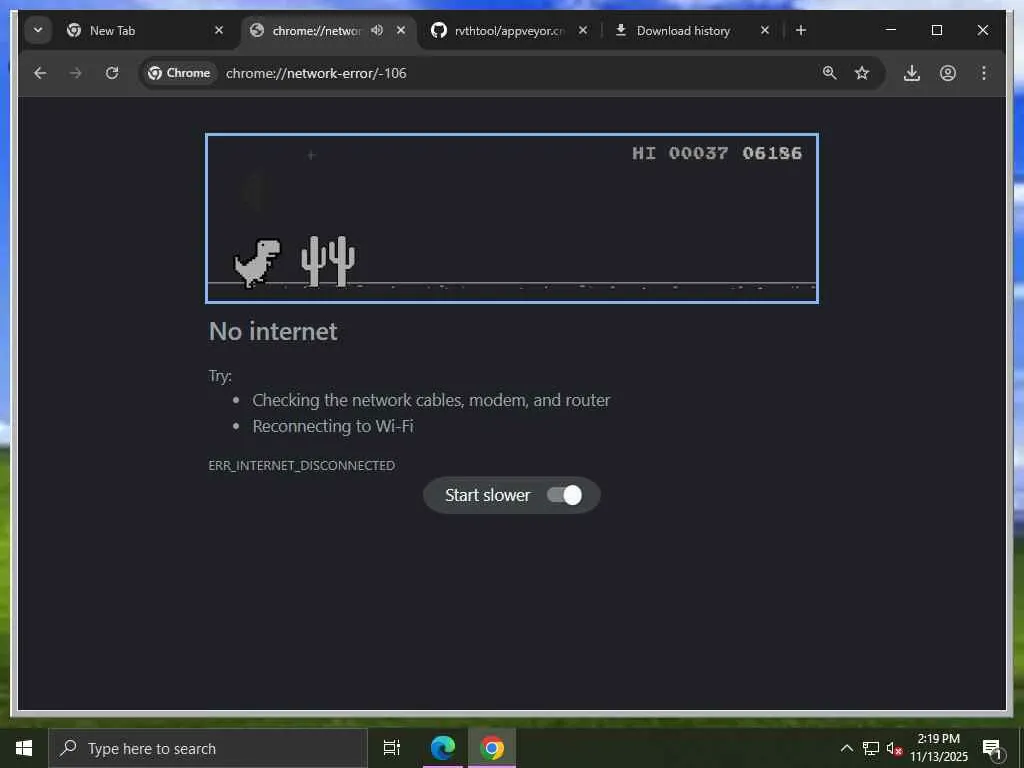The image size is (1024, 768).
Task: Switch to the rvthtool/appveyor GitHub tab
Action: (x=509, y=31)
